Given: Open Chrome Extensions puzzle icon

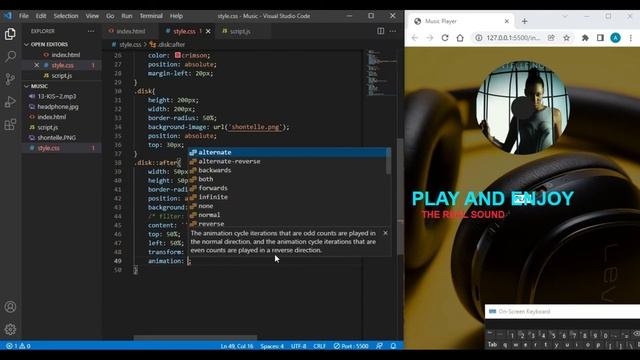Looking at the screenshot, I should point(585,38).
